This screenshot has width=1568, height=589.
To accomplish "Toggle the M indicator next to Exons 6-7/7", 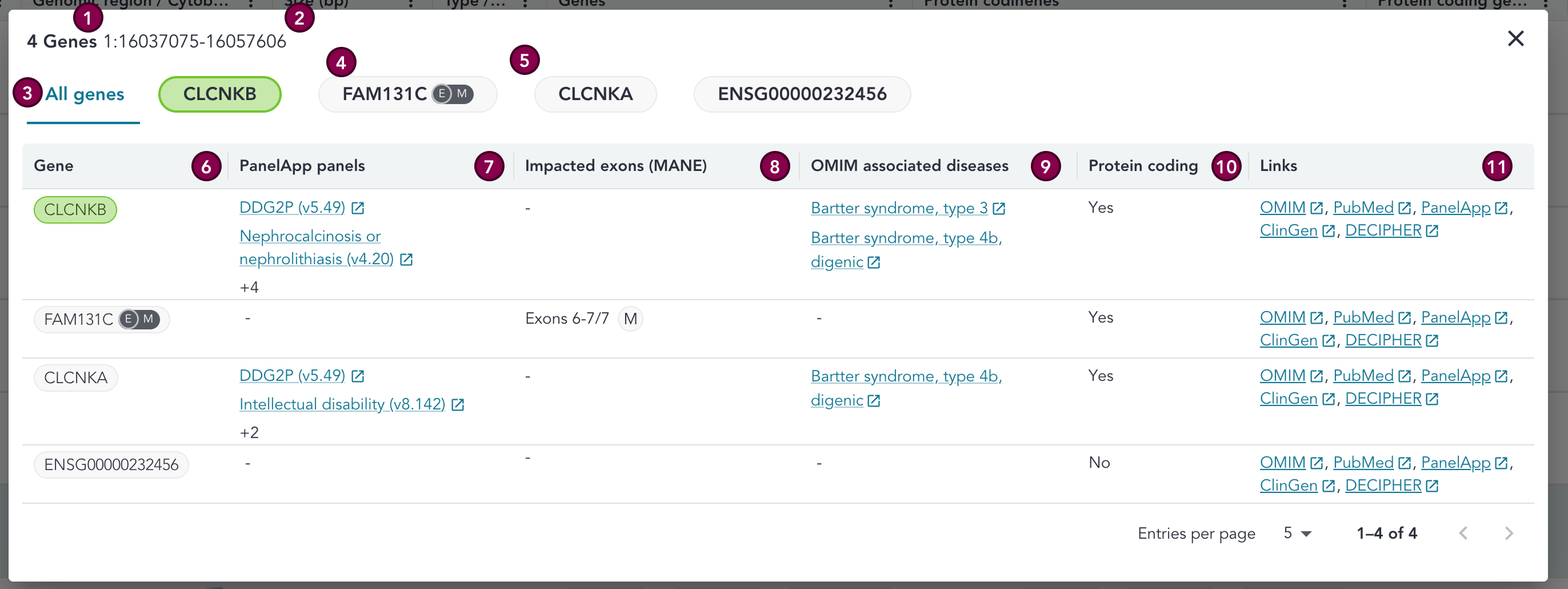I will pyautogui.click(x=631, y=318).
